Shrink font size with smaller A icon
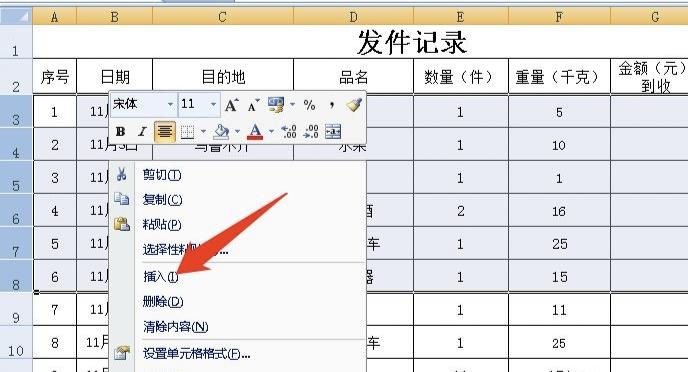 click(x=253, y=105)
